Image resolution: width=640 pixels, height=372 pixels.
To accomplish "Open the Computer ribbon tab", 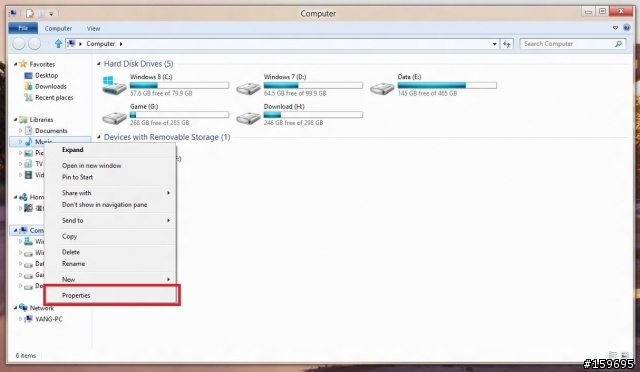I will tap(58, 28).
